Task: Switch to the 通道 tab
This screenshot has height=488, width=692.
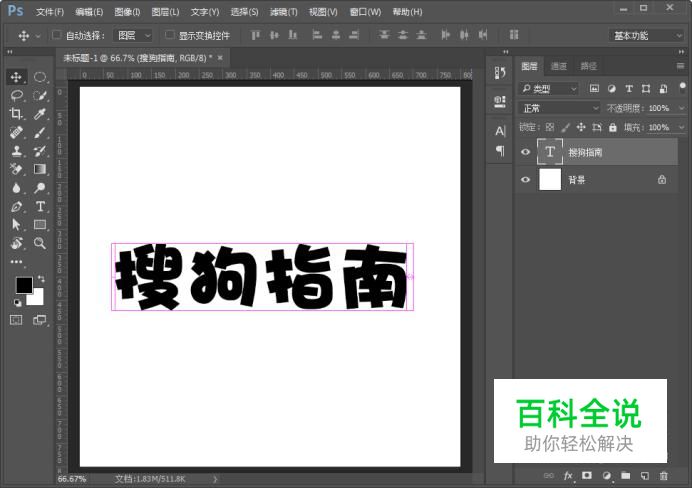Action: (x=559, y=66)
